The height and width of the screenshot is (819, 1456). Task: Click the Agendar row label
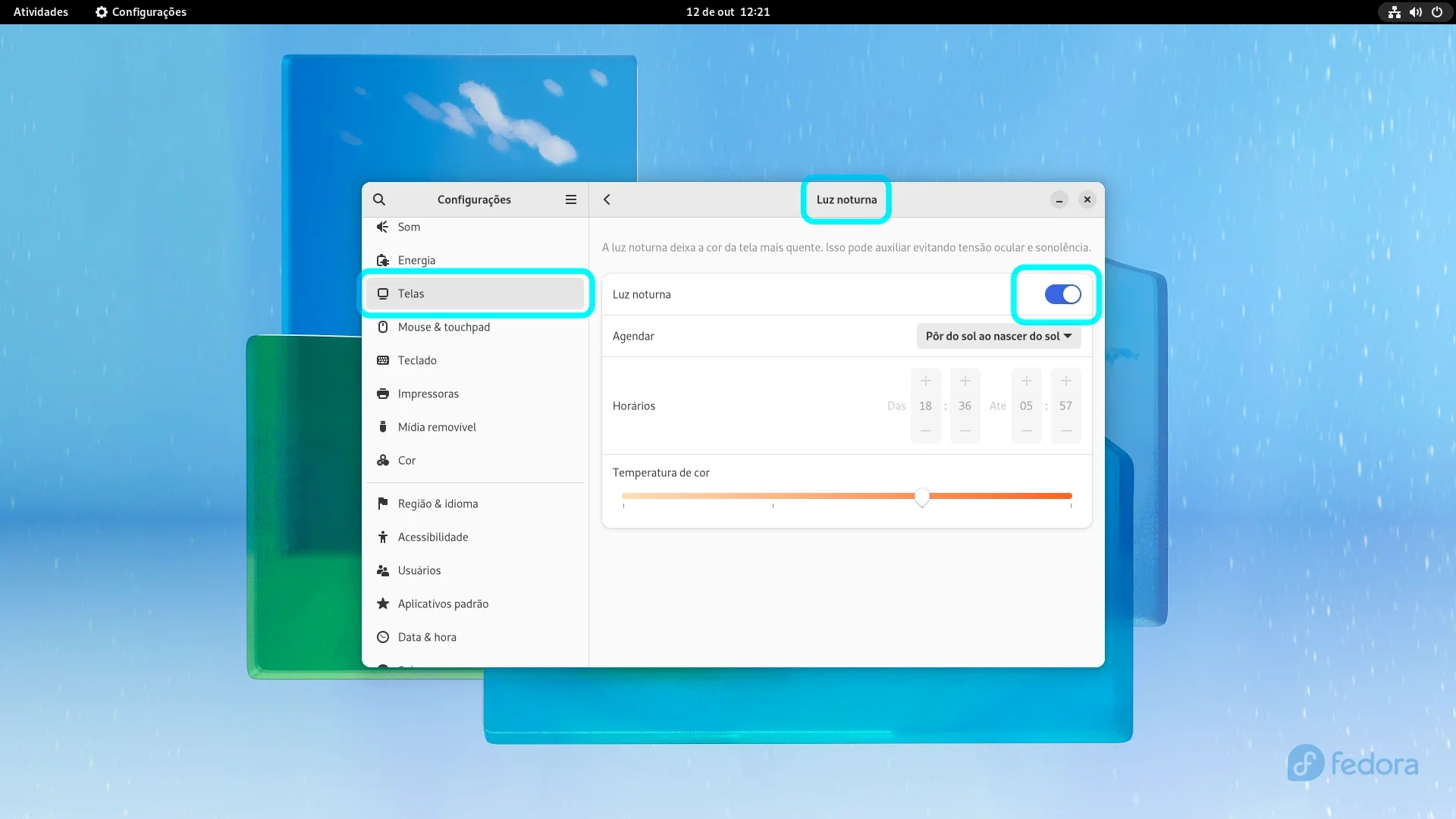point(633,336)
